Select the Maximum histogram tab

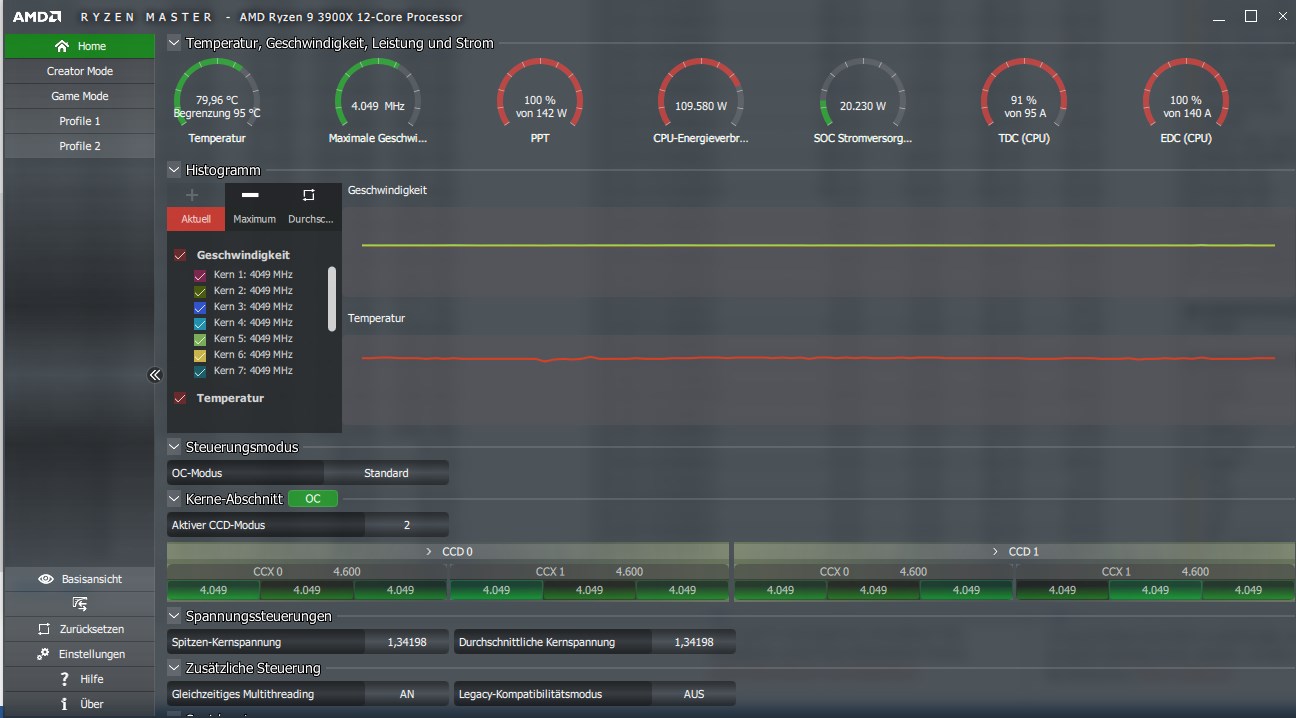click(254, 219)
